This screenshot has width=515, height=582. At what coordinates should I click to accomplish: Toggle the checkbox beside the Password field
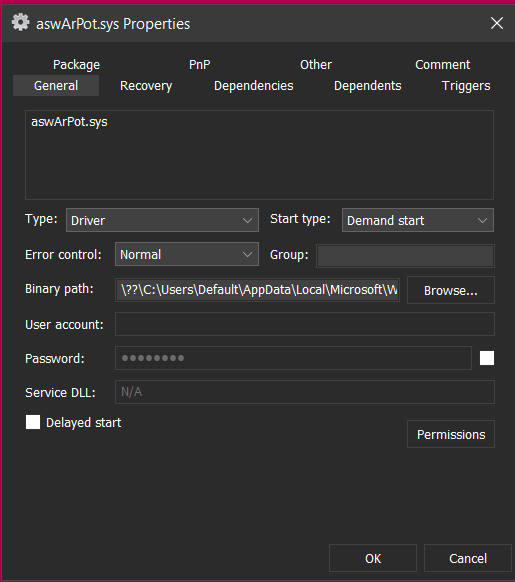click(x=487, y=358)
